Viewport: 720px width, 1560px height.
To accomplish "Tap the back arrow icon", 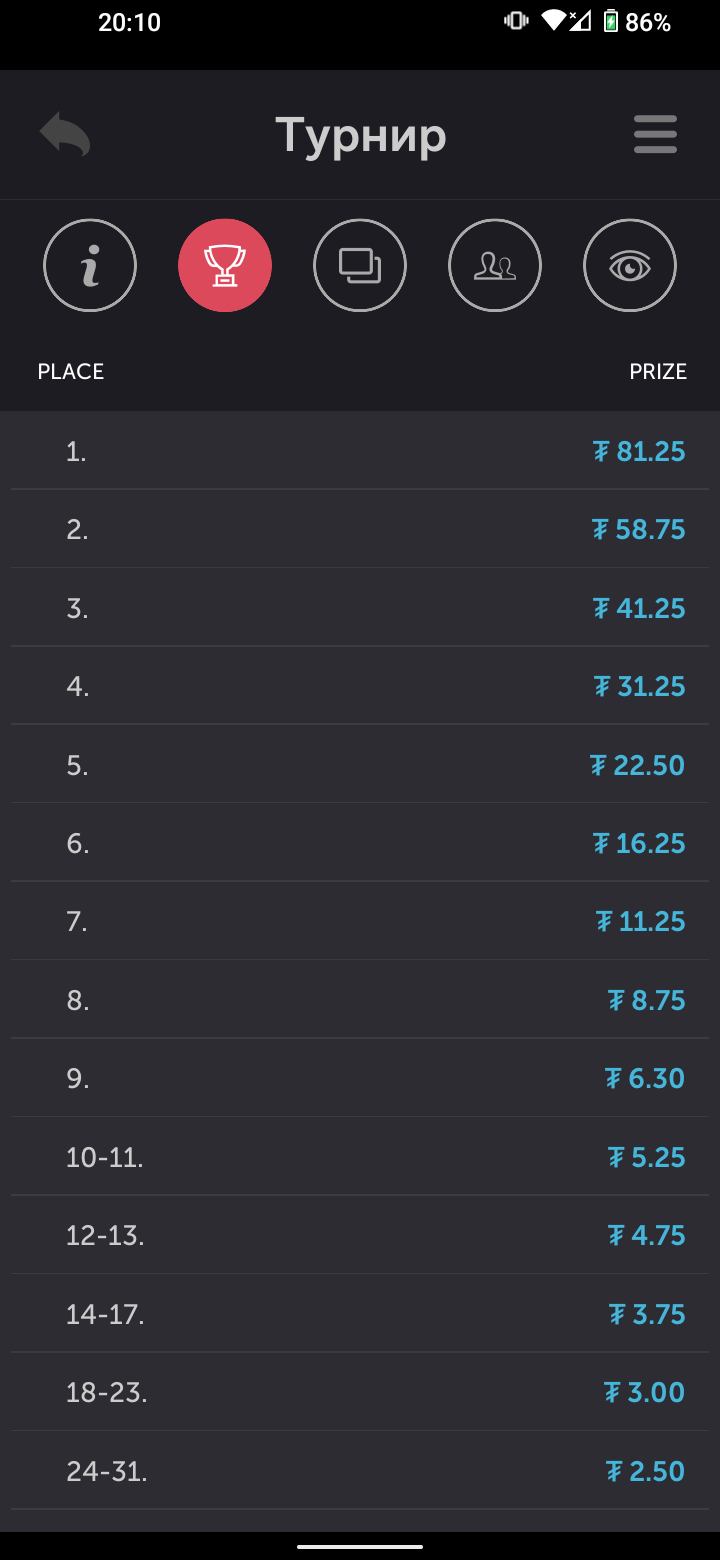I will (x=65, y=134).
